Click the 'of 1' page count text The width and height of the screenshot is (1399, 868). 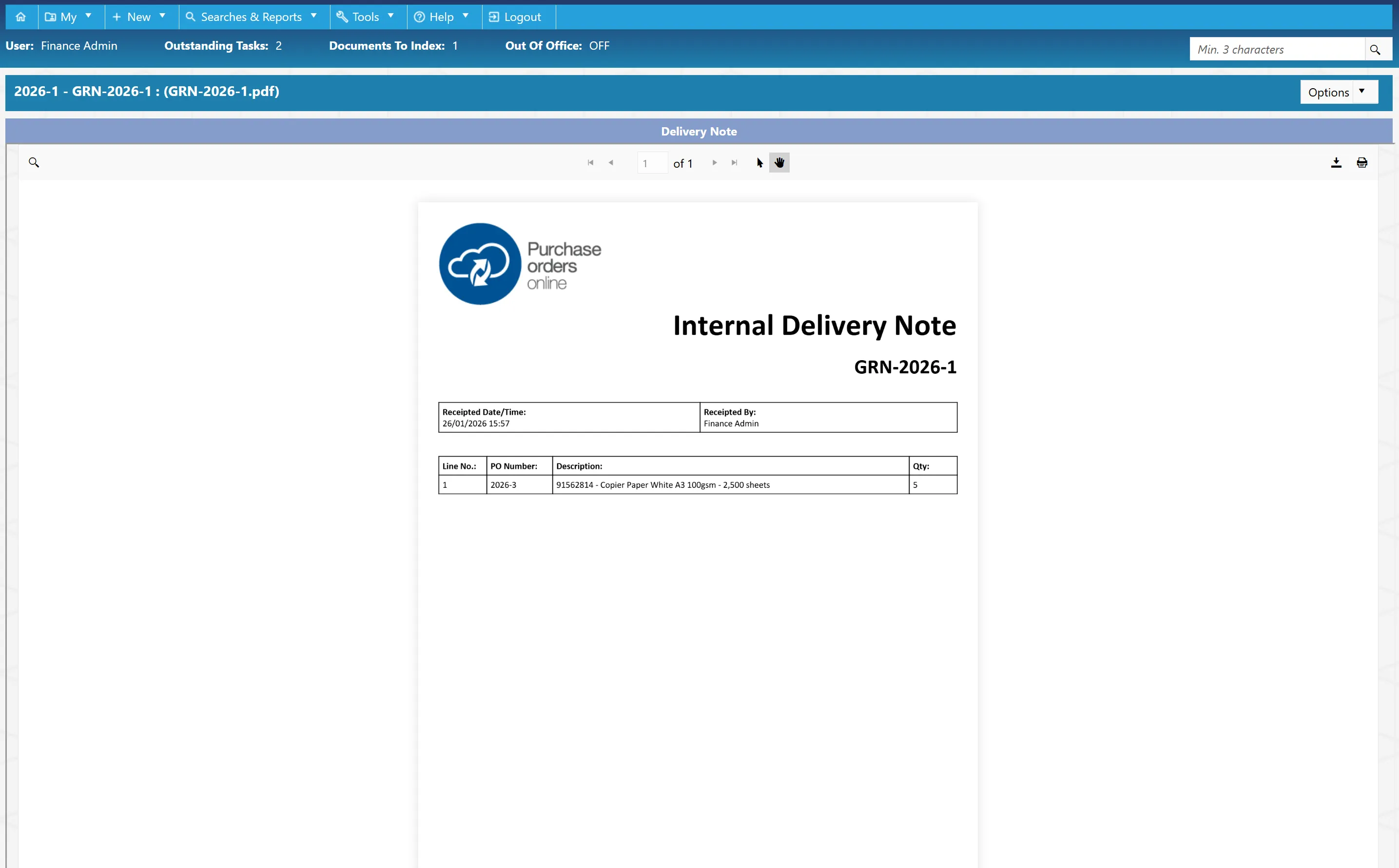tap(682, 164)
